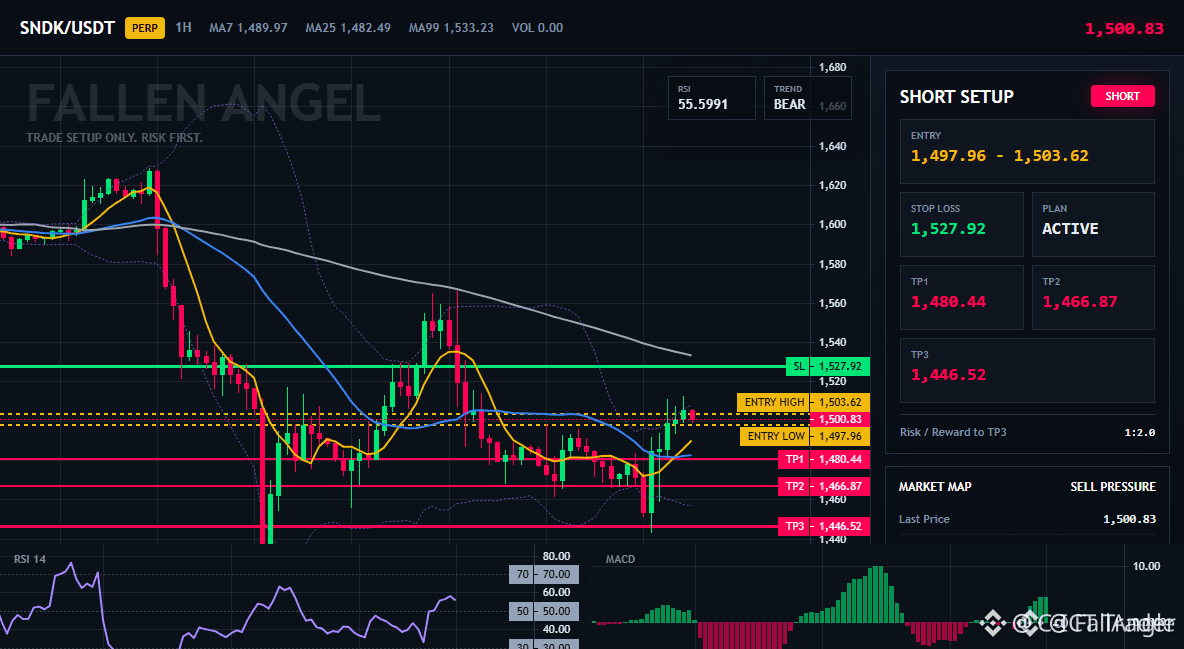The height and width of the screenshot is (649, 1184).
Task: Click the PLAN ACTIVE card
Action: tap(1093, 224)
